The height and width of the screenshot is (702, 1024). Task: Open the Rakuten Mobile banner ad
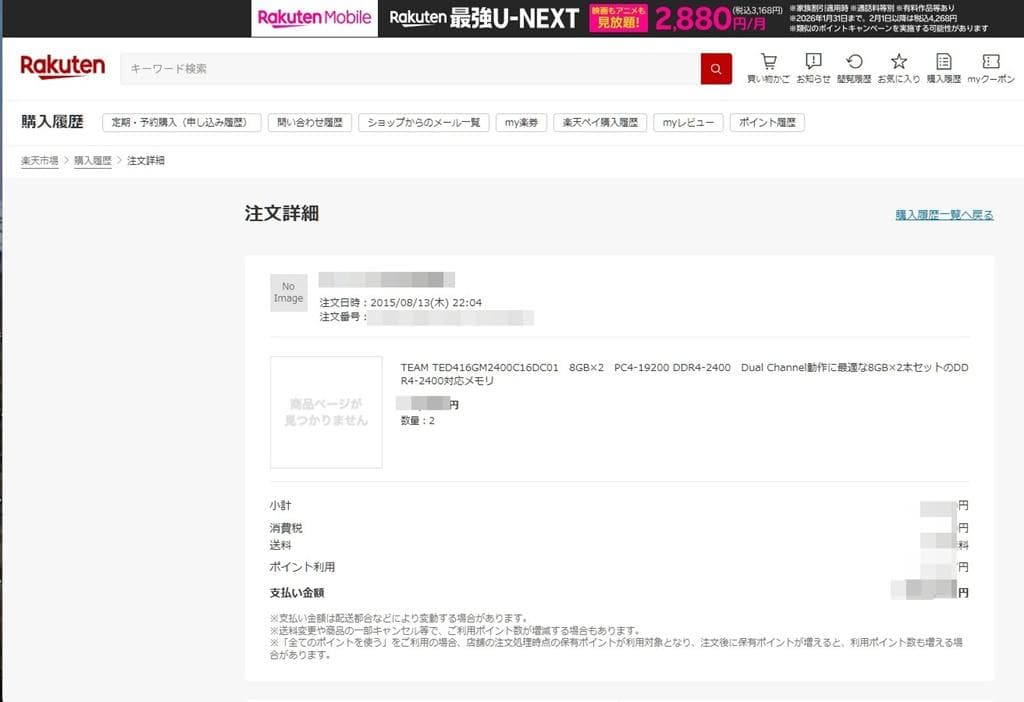tap(314, 19)
